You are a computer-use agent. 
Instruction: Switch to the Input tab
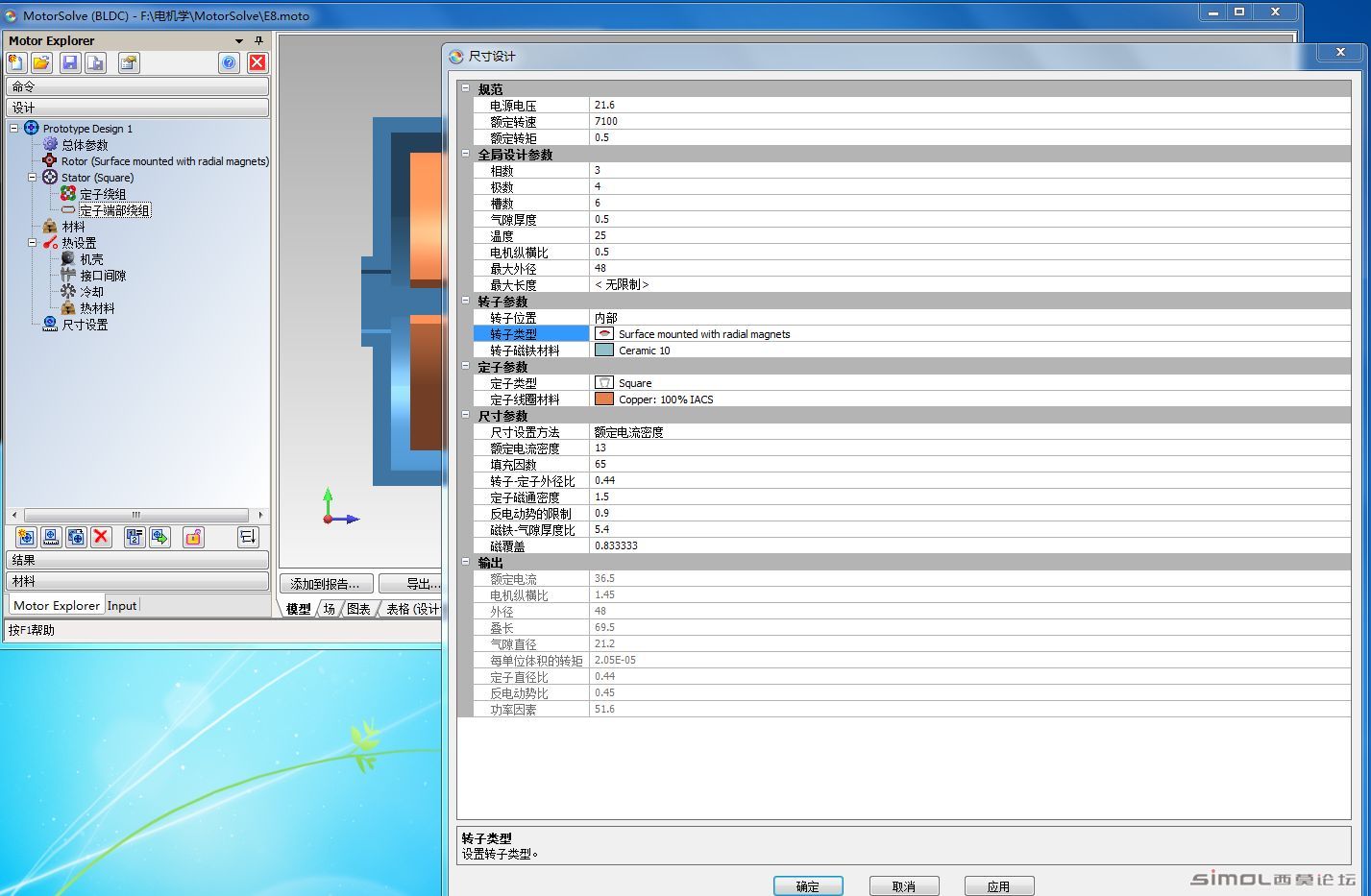(x=122, y=605)
